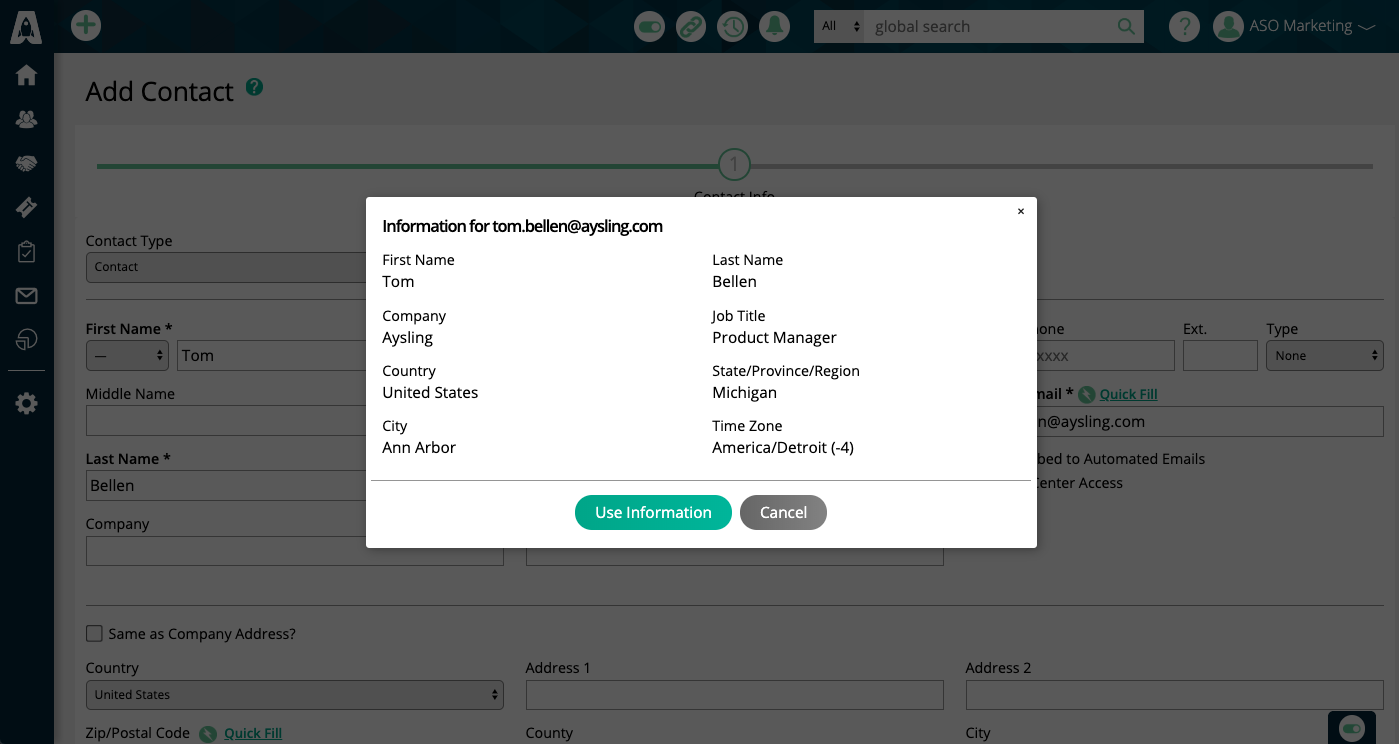Open the notifications bell icon
Image resolution: width=1399 pixels, height=744 pixels.
774,27
